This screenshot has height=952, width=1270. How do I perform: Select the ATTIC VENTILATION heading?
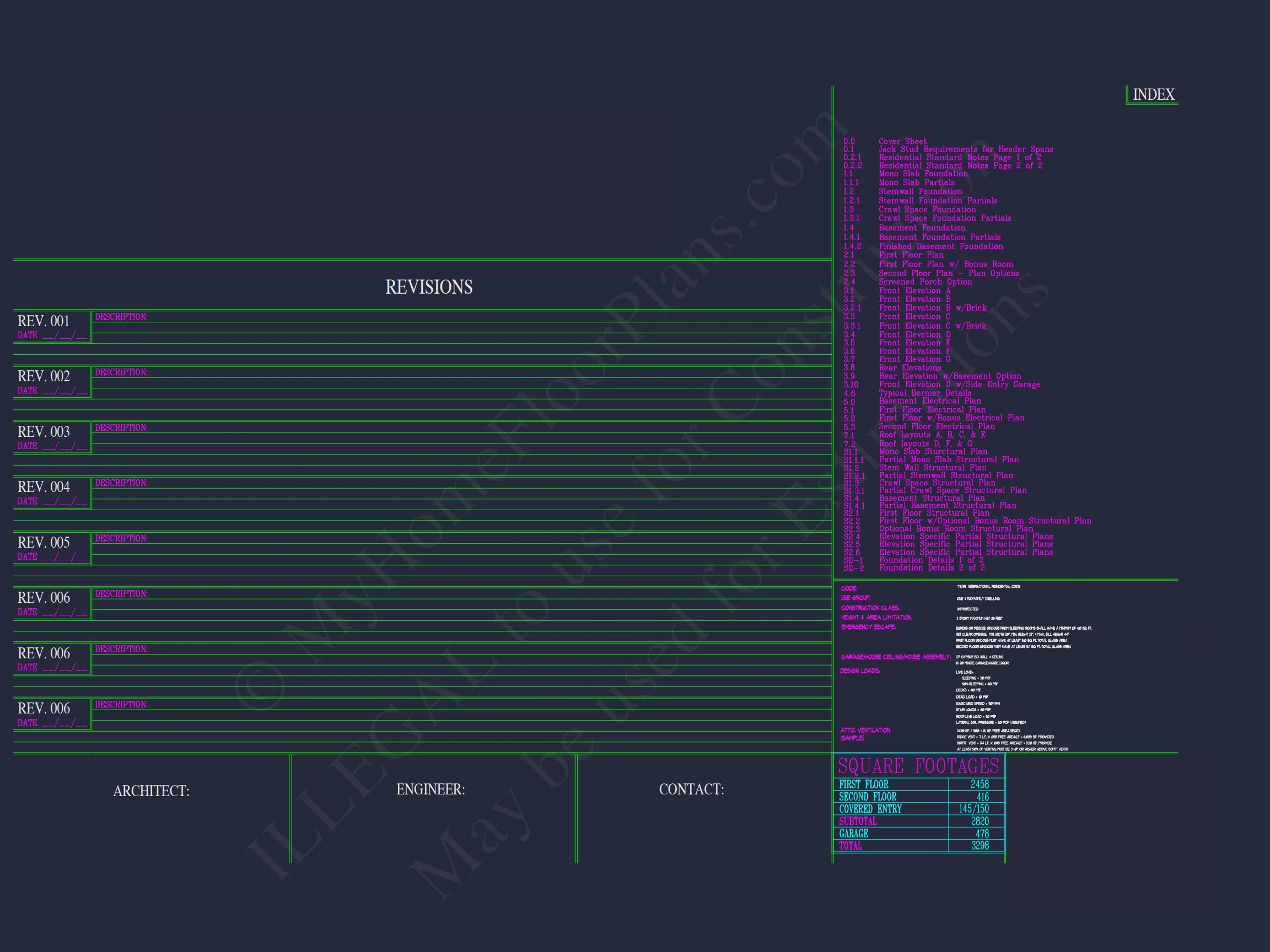pyautogui.click(x=866, y=731)
